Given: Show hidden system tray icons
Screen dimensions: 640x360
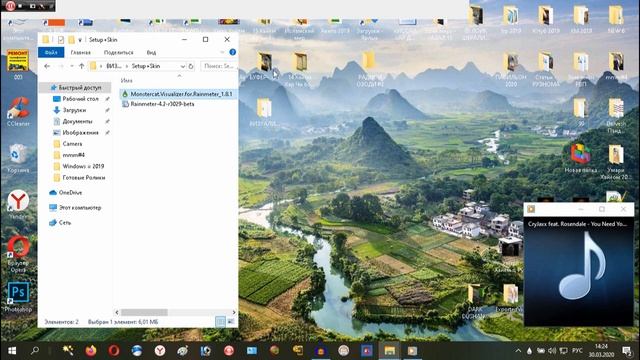Looking at the screenshot, I should (x=518, y=351).
